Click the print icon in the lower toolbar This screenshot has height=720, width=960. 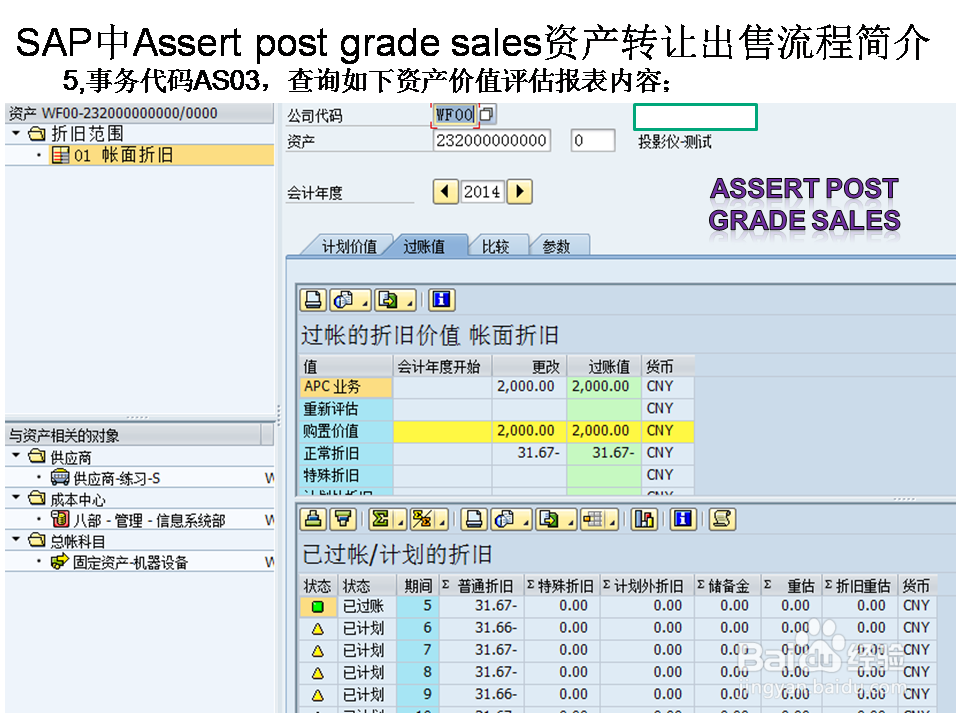(x=473, y=520)
